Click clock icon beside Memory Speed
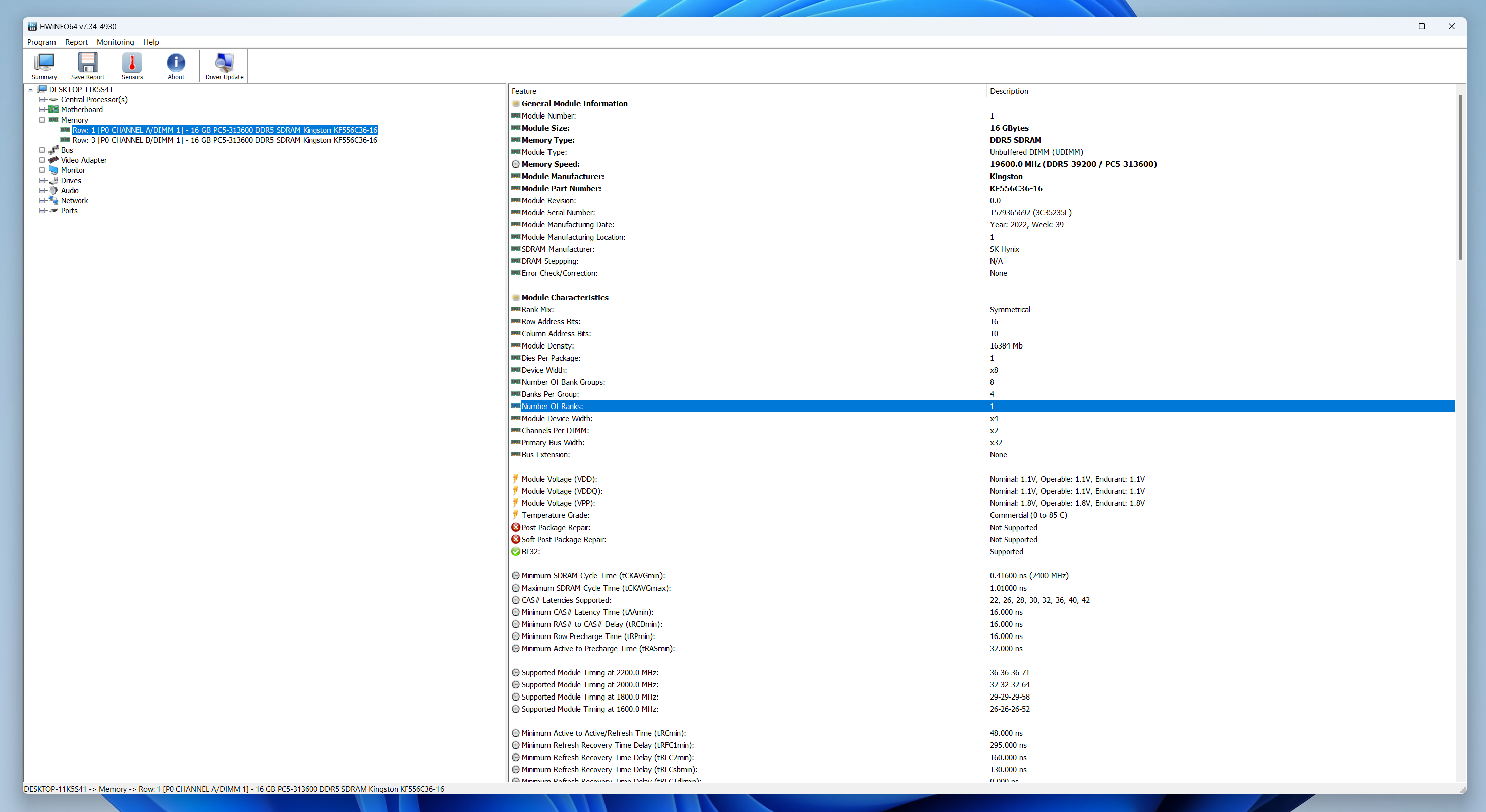1486x812 pixels. pos(516,164)
